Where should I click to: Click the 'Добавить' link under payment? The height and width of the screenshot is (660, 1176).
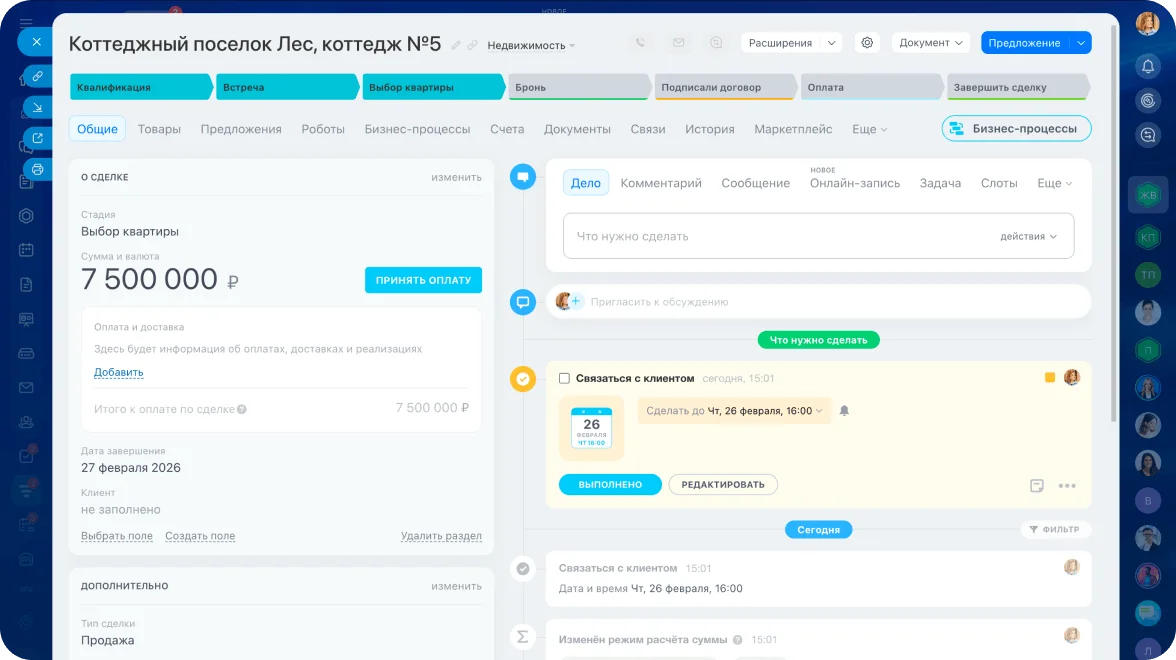pos(118,372)
